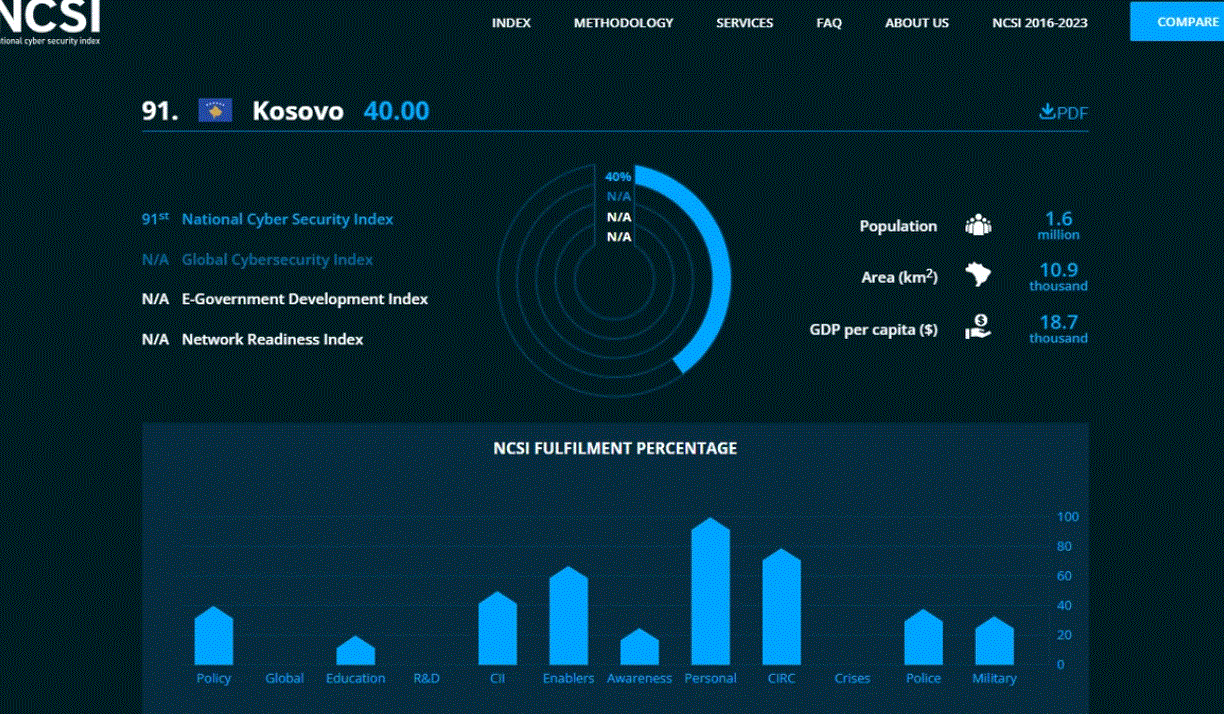The height and width of the screenshot is (714, 1224).
Task: Open the FAQ page
Action: coord(829,23)
